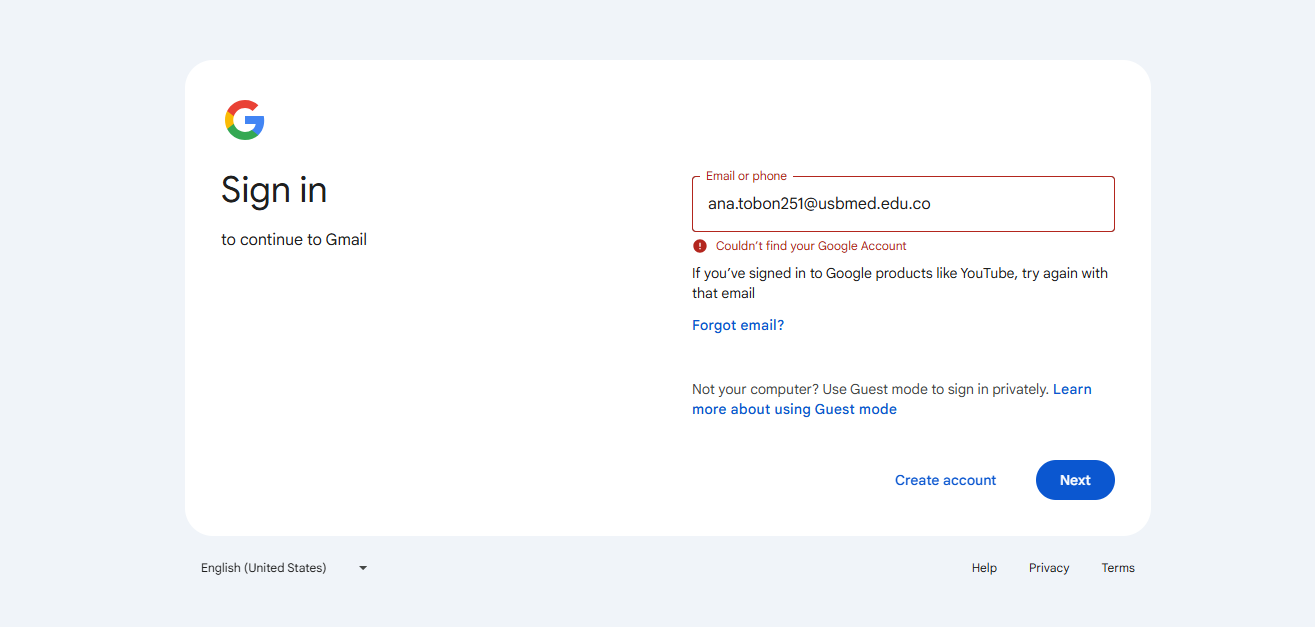This screenshot has width=1315, height=627.
Task: Click the Sign in heading
Action: (x=274, y=190)
